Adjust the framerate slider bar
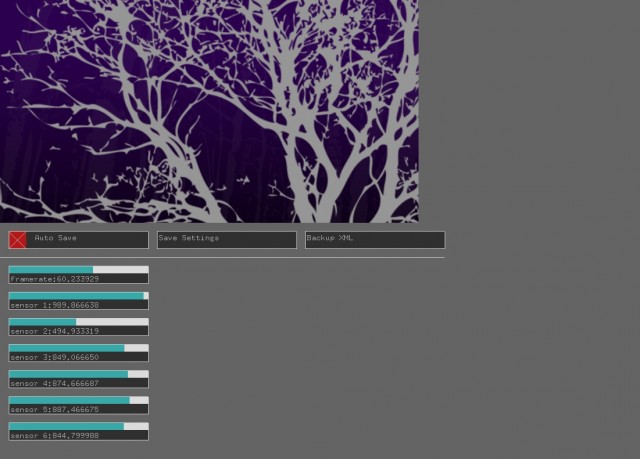 [79, 270]
